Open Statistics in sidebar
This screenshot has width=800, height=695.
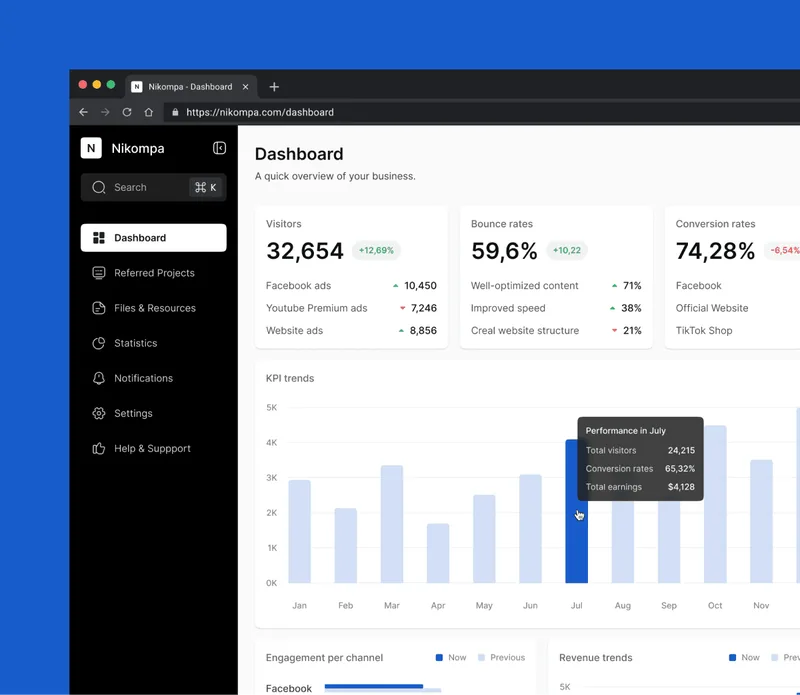154,343
